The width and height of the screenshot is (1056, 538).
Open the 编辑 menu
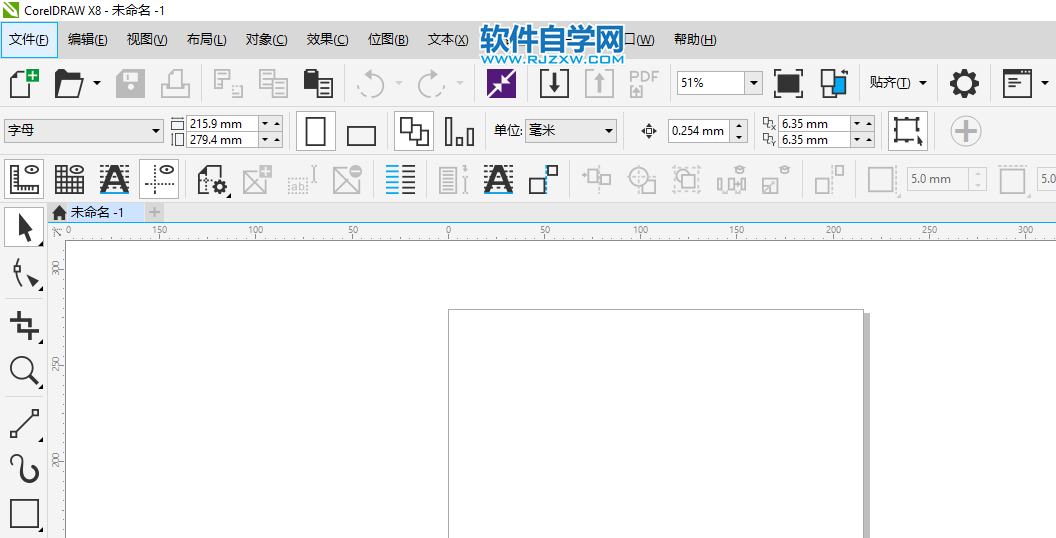pos(88,40)
